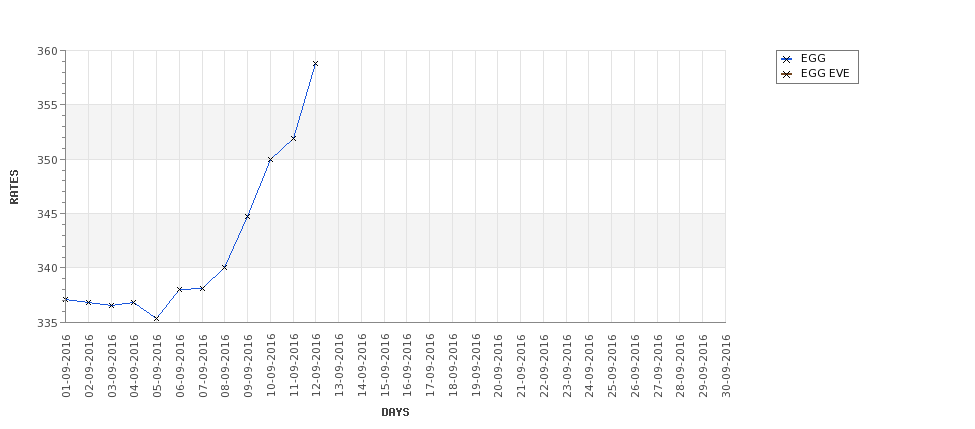
Task: Click the data marker at 03-09-2016
Action: [x=111, y=305]
